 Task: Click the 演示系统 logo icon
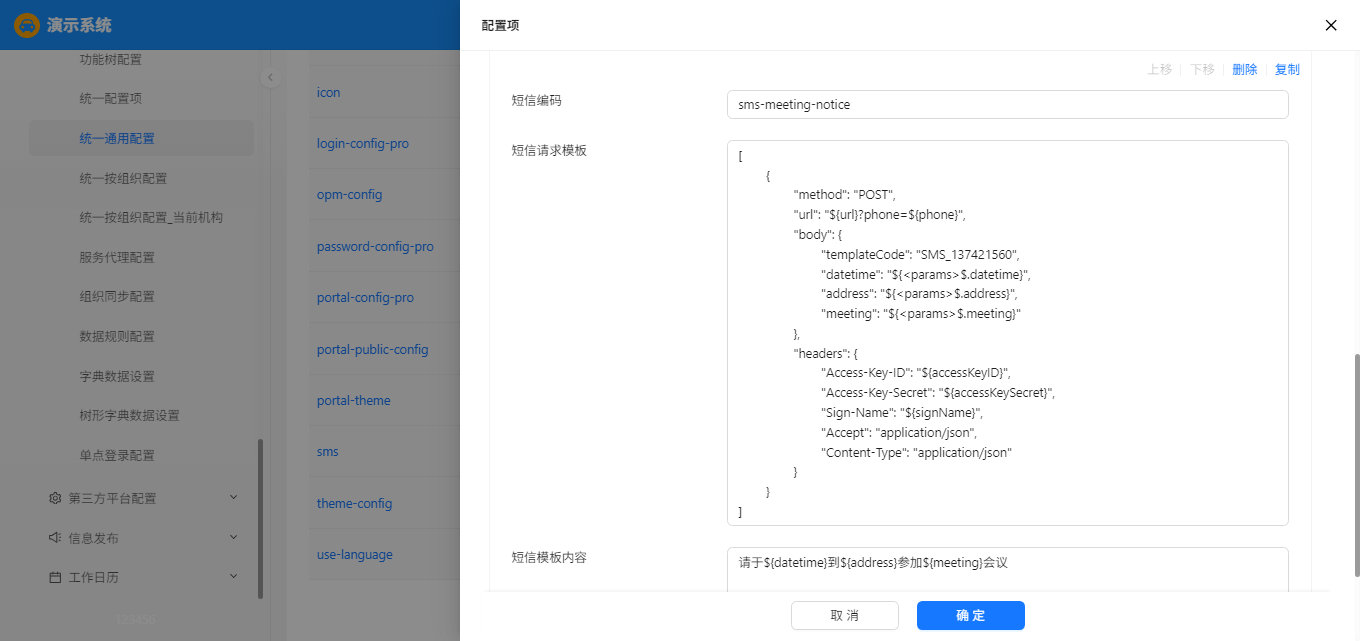27,25
